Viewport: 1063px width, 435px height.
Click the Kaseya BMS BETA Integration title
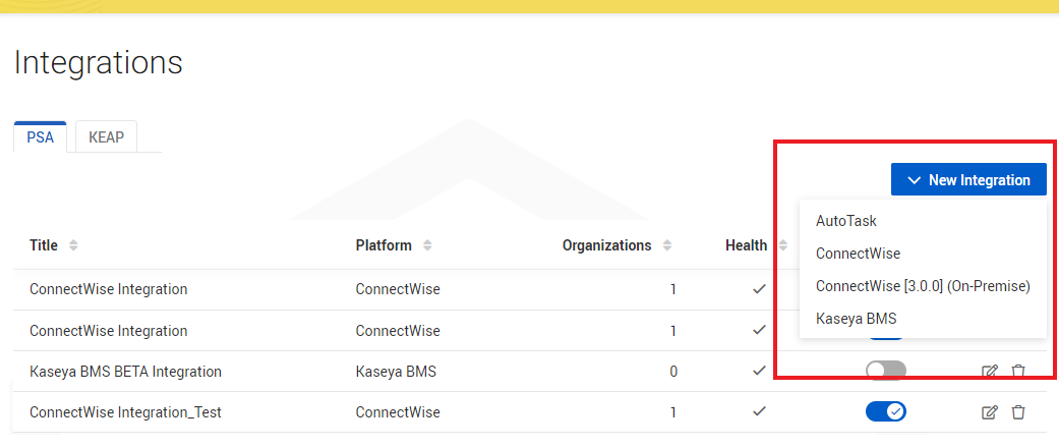click(x=125, y=371)
